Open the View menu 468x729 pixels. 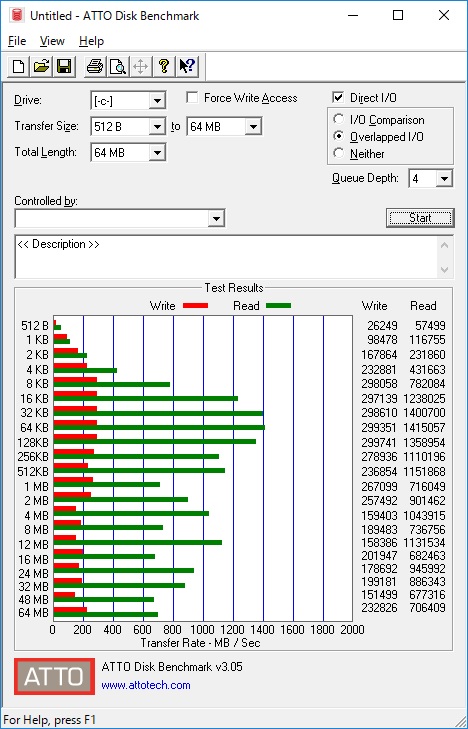(x=52, y=41)
